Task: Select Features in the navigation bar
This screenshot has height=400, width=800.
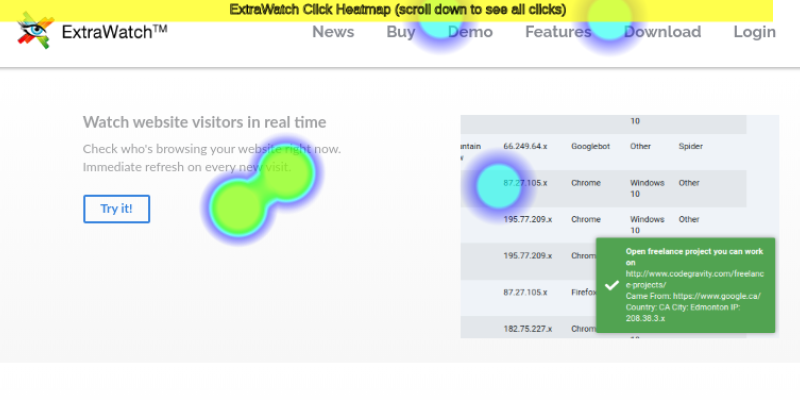Action: pos(558,32)
